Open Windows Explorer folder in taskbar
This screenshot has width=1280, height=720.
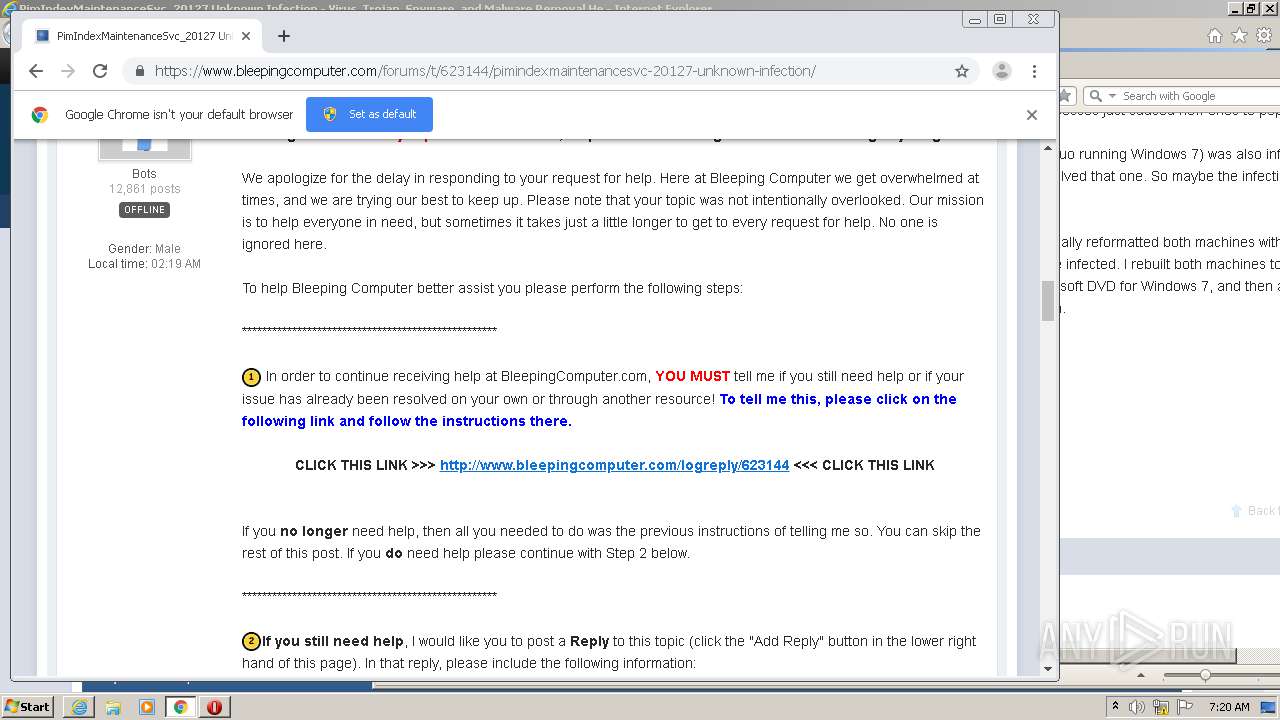113,707
